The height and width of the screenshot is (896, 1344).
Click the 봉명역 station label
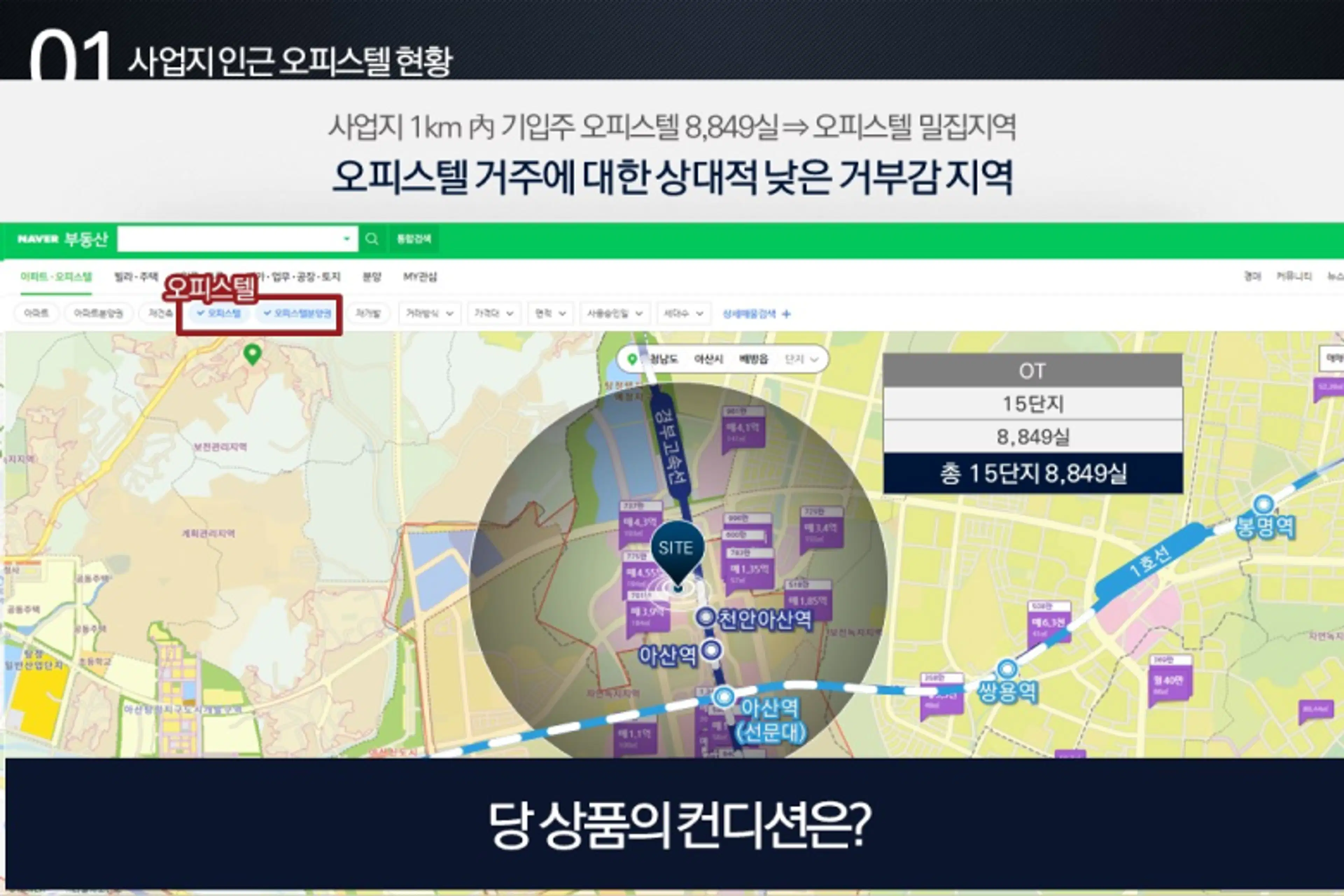point(1265,526)
